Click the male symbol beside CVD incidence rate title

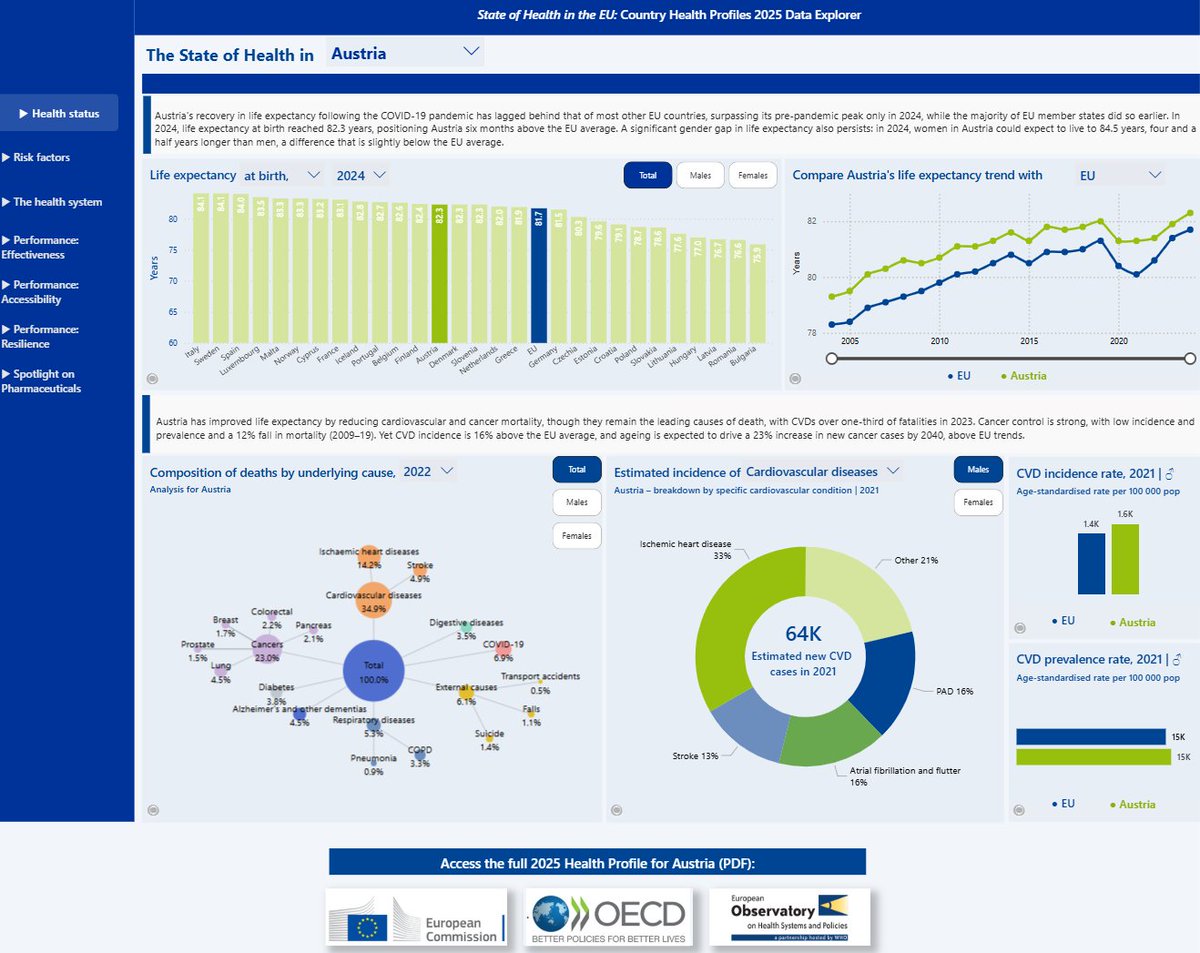click(1172, 473)
